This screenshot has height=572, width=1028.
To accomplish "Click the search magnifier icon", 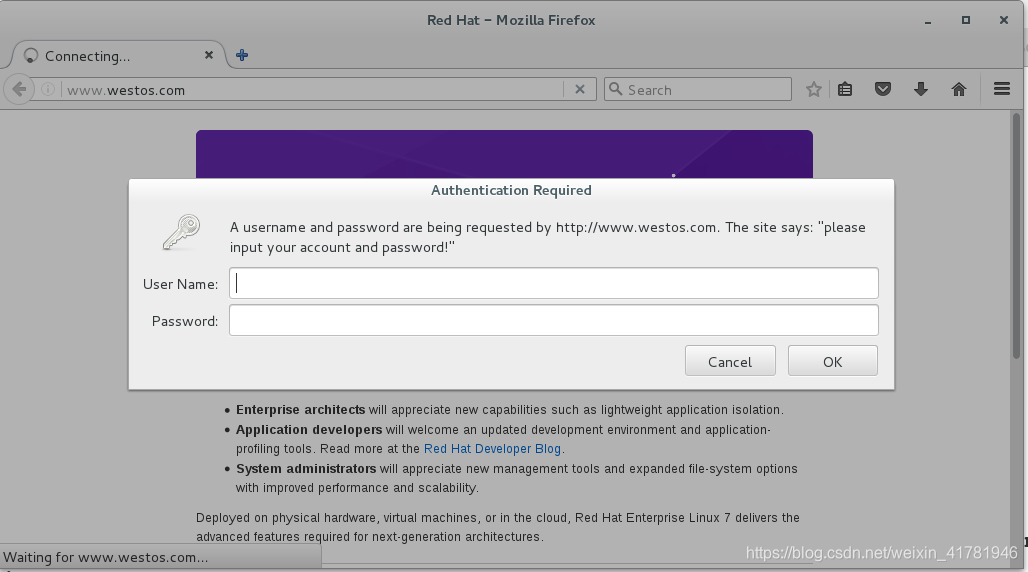I will [x=615, y=89].
